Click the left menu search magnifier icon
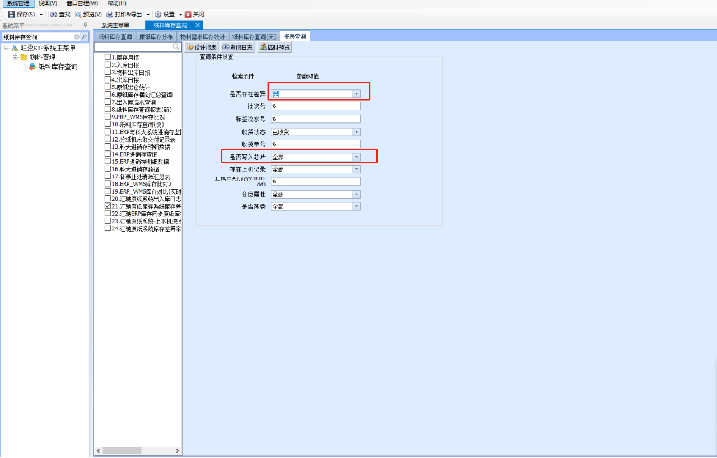717x458 pixels. (84, 37)
